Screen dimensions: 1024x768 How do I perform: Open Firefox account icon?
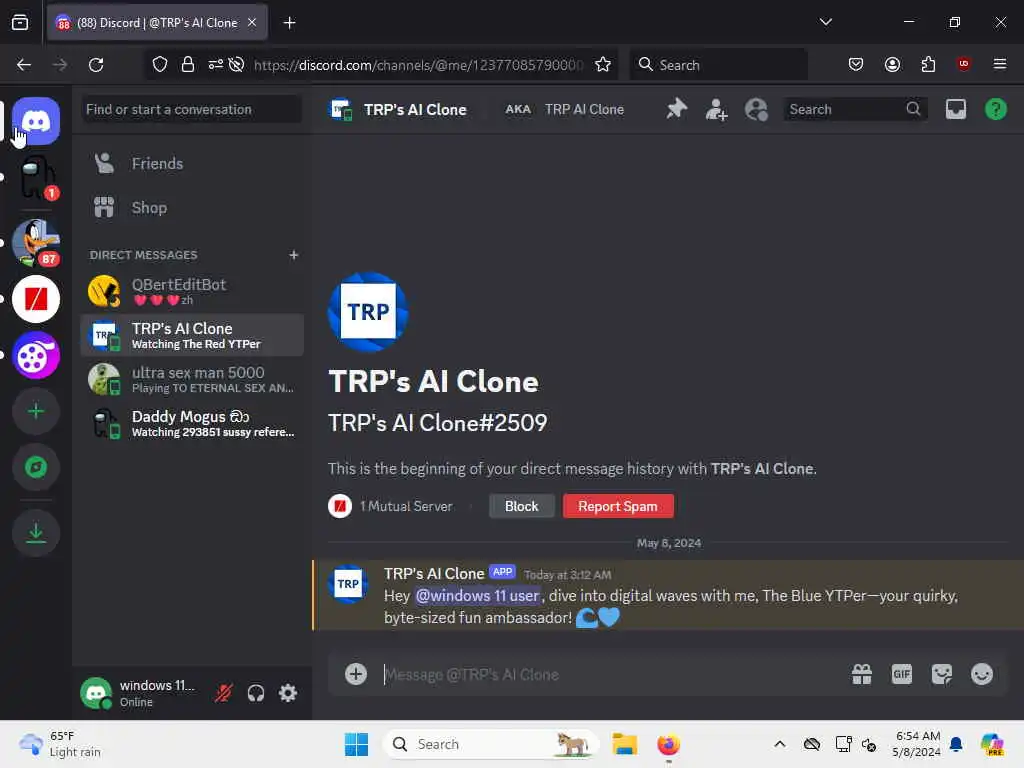tap(892, 64)
